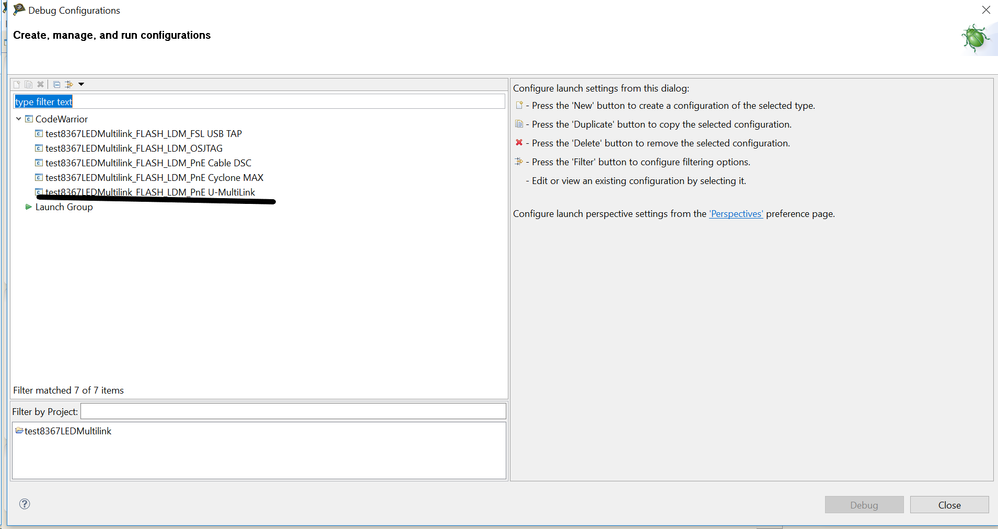Click the Close button in the dialog
Viewport: 998px width, 529px height.
949,505
